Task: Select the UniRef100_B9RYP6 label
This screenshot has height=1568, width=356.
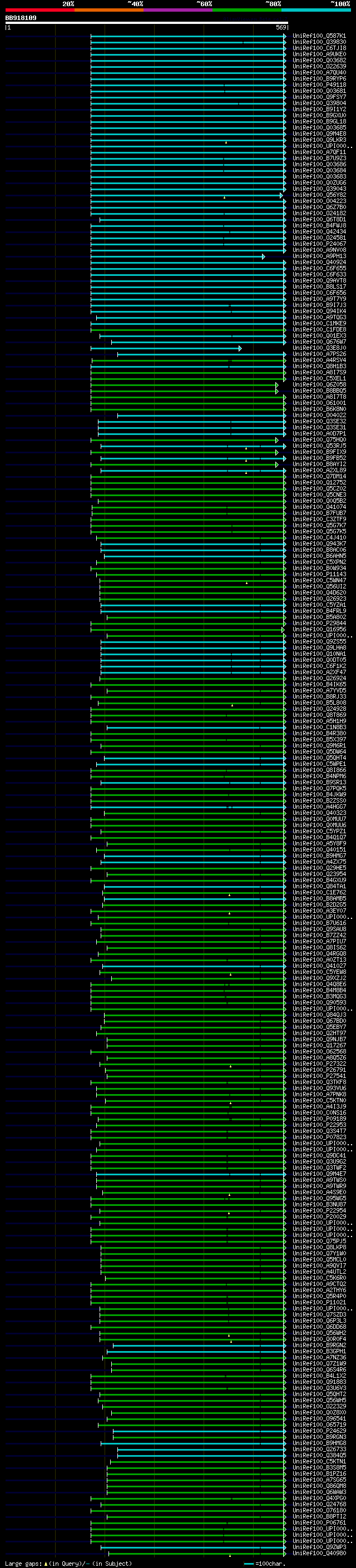Action: (319, 78)
